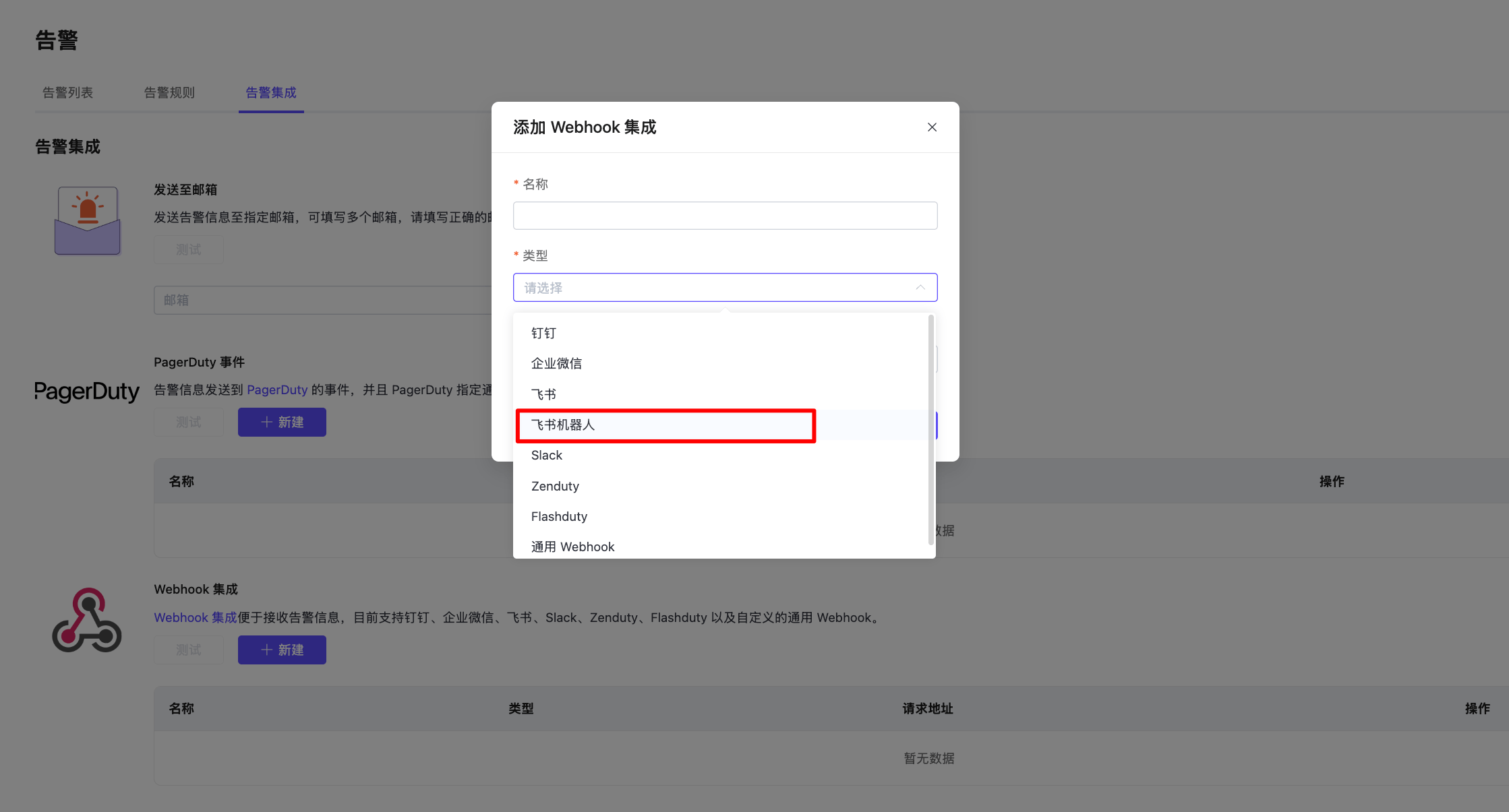Screen dimensions: 1509x812
Task: Click the 名称 input field in dialog
Action: (x=725, y=216)
